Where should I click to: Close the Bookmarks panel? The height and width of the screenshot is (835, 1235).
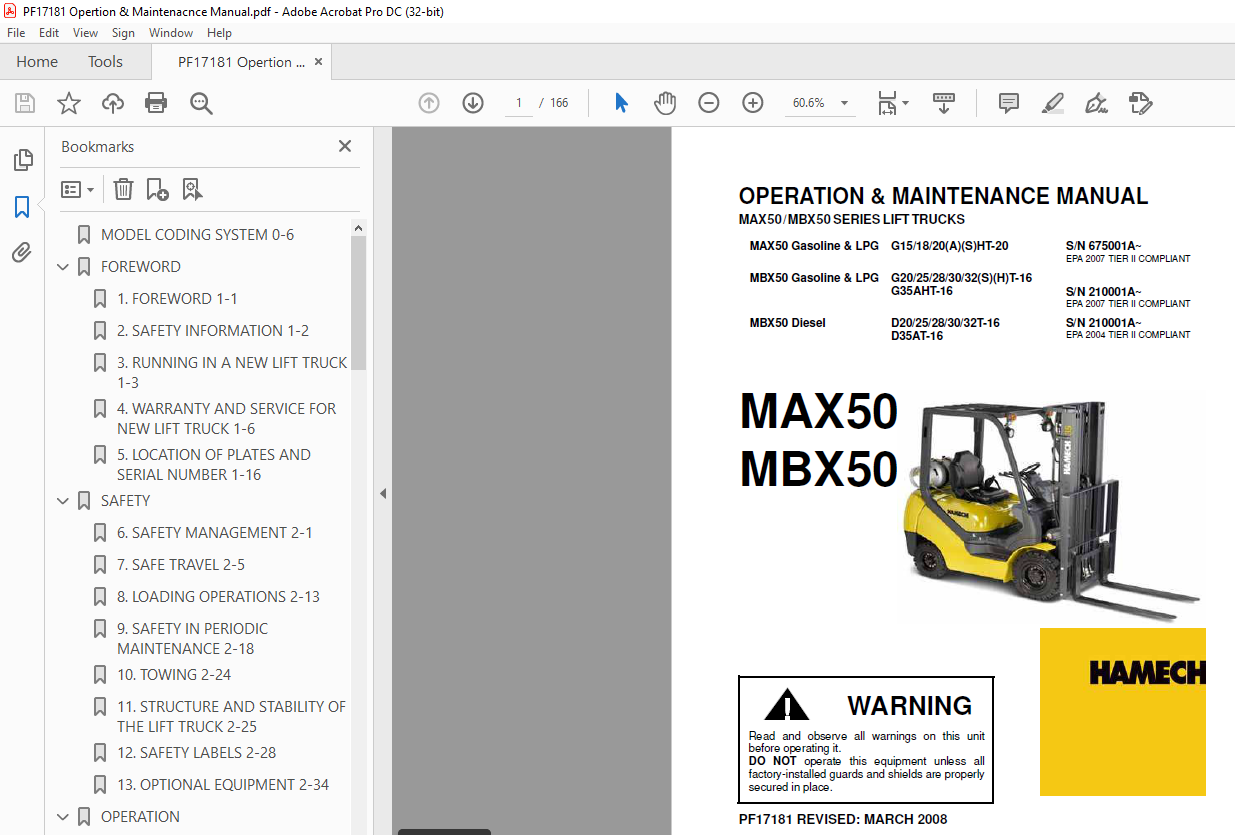tap(345, 146)
